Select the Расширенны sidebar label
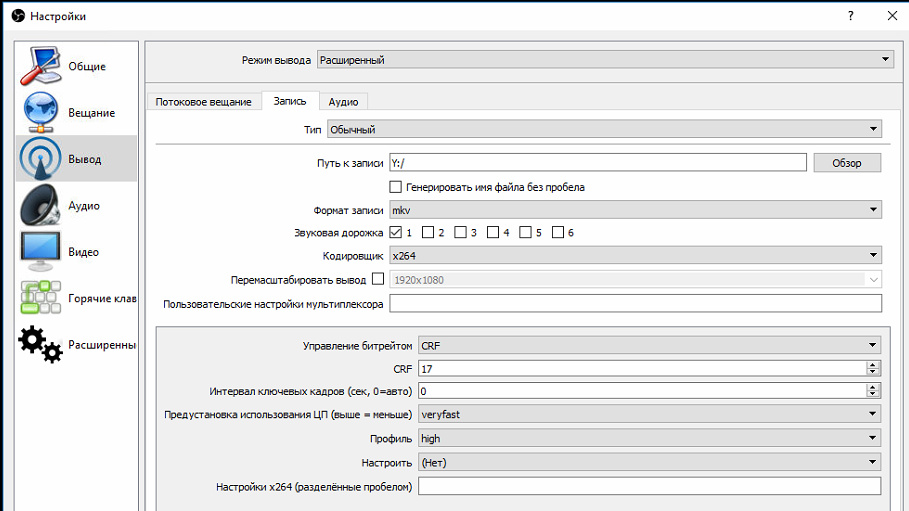This screenshot has width=909, height=511. click(x=102, y=345)
